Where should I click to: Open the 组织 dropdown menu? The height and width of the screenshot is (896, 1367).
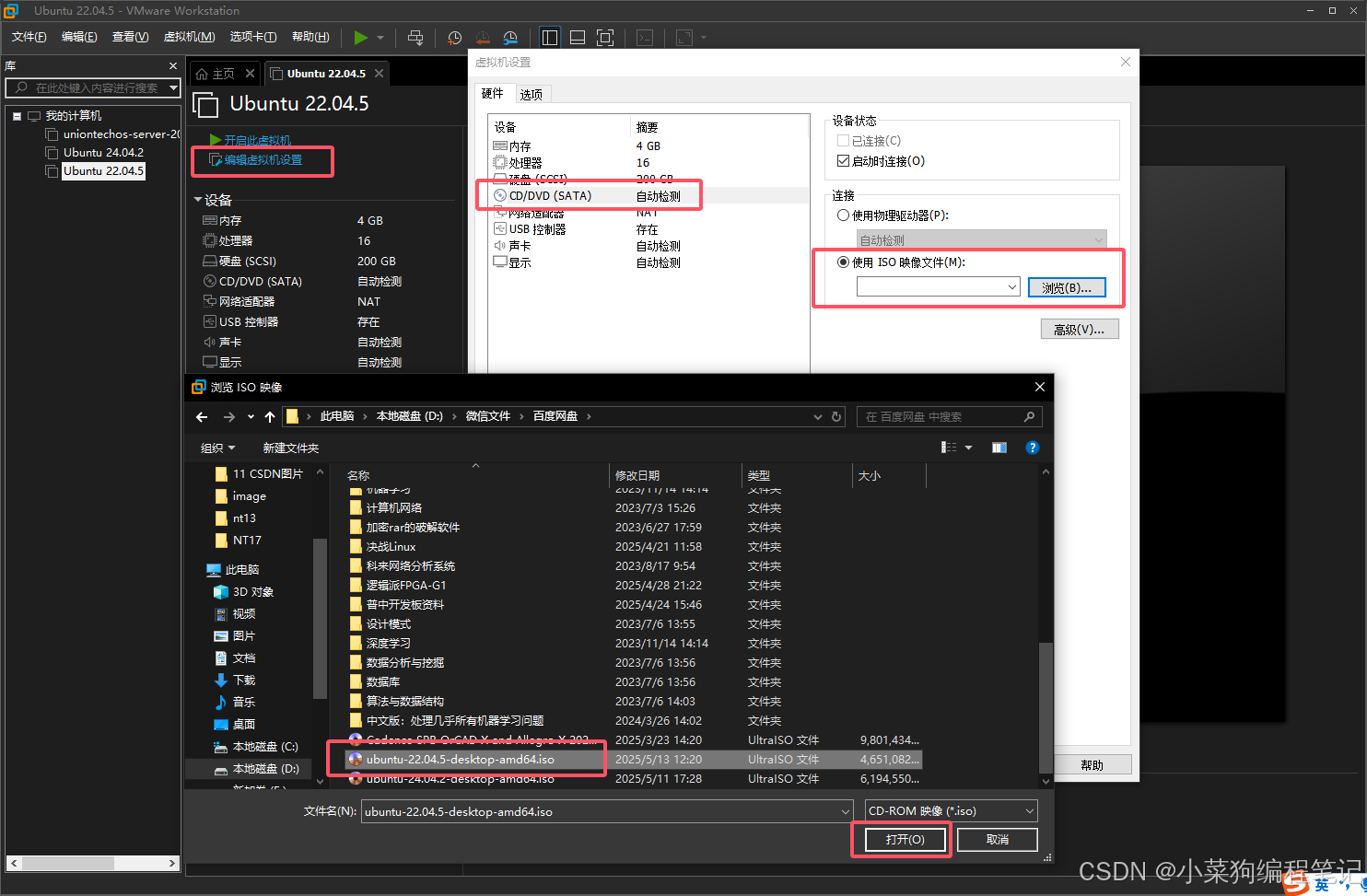coord(218,448)
